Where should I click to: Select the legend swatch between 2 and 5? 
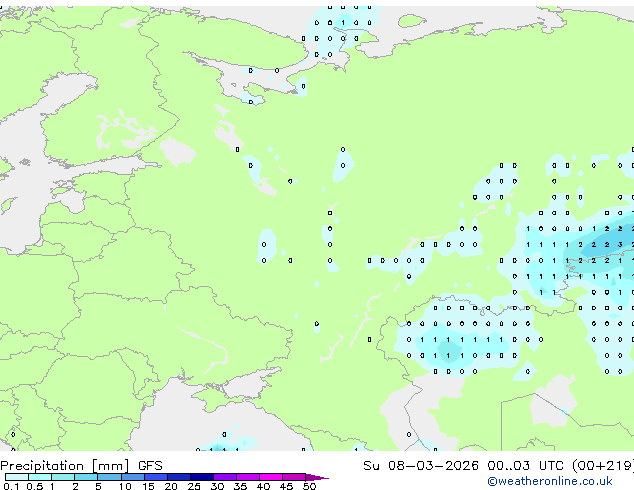pyautogui.click(x=86, y=477)
